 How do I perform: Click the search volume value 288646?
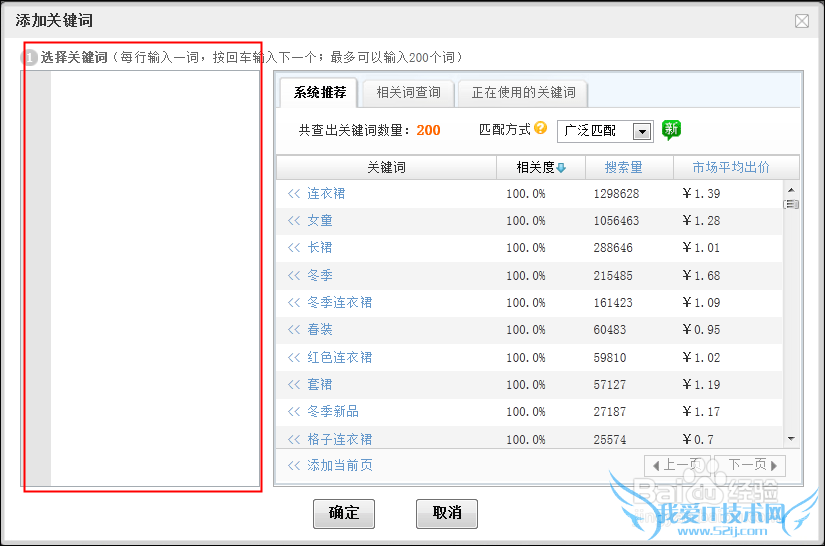(x=613, y=248)
